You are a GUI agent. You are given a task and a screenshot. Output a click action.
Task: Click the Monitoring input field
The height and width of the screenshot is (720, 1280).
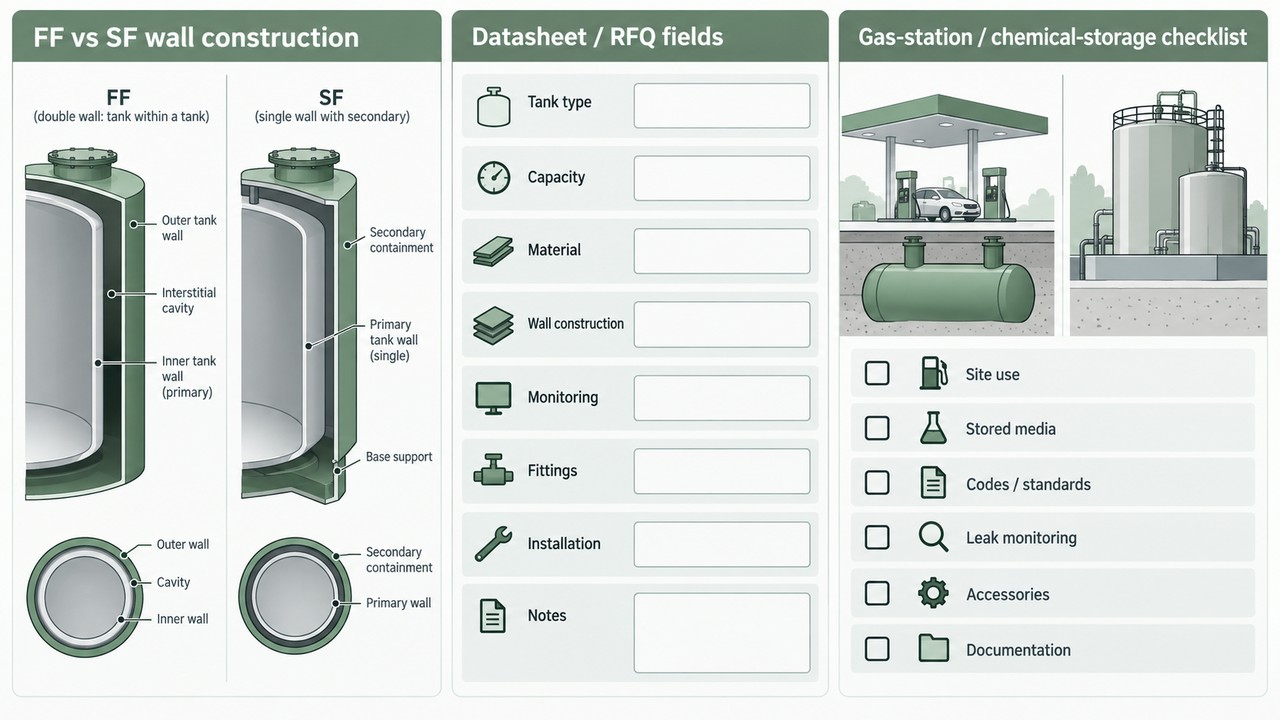(722, 398)
